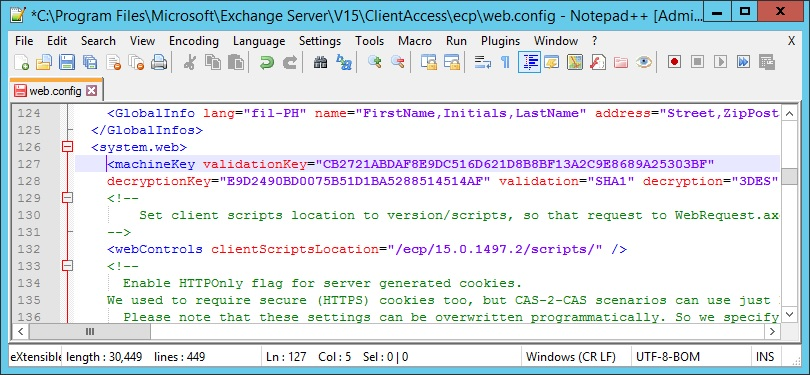The width and height of the screenshot is (810, 375).
Task: Click UTF-8-BOM encoding in status bar
Action: coord(668,357)
